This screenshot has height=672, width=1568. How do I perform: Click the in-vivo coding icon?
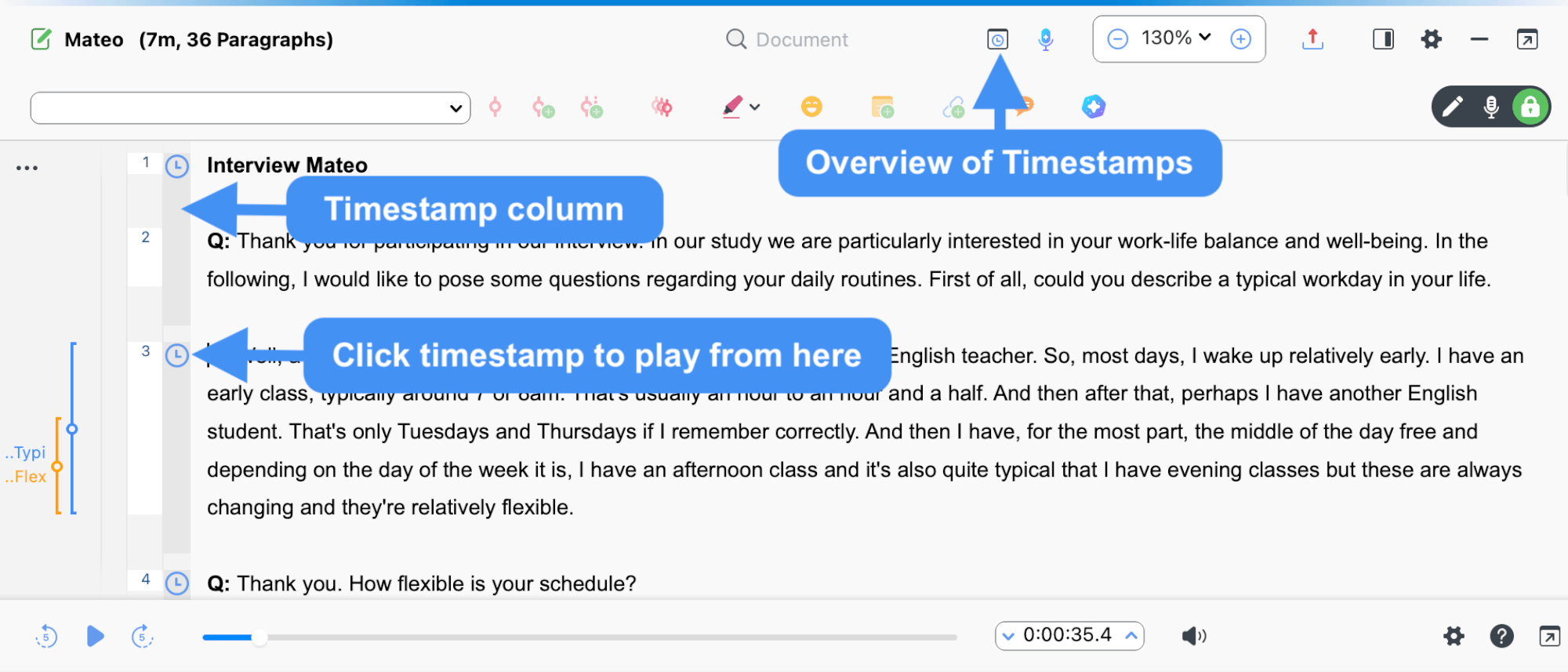click(x=592, y=107)
